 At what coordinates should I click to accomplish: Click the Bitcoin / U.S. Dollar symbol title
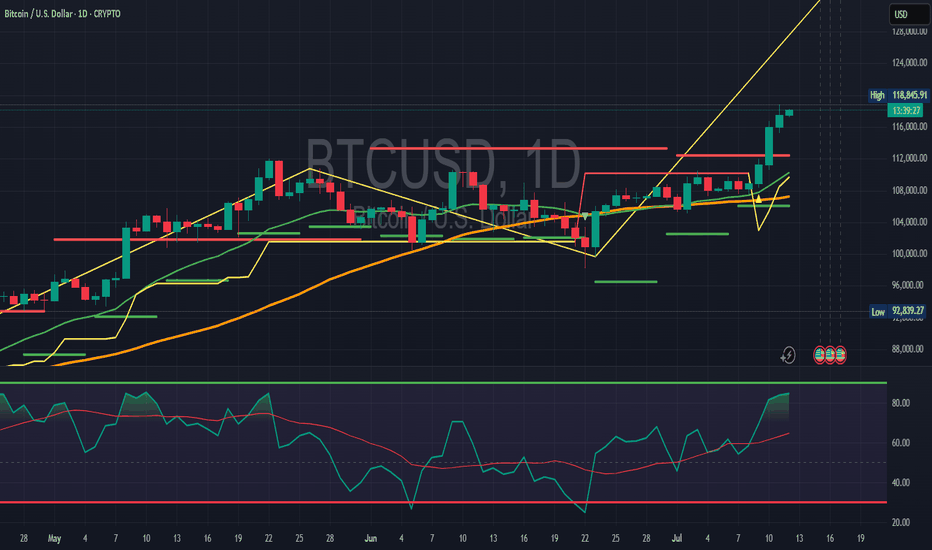click(62, 14)
